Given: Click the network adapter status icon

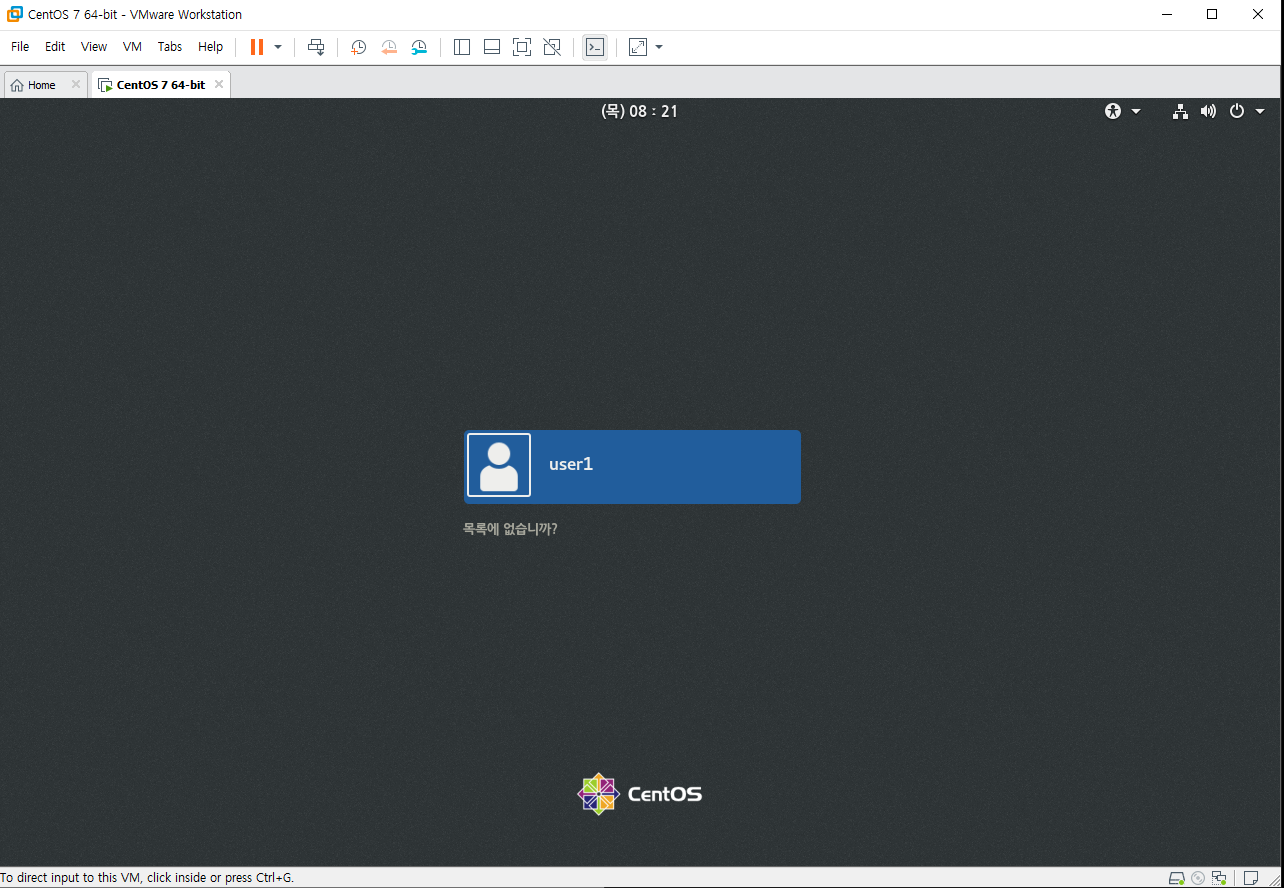Looking at the screenshot, I should [x=1218, y=878].
